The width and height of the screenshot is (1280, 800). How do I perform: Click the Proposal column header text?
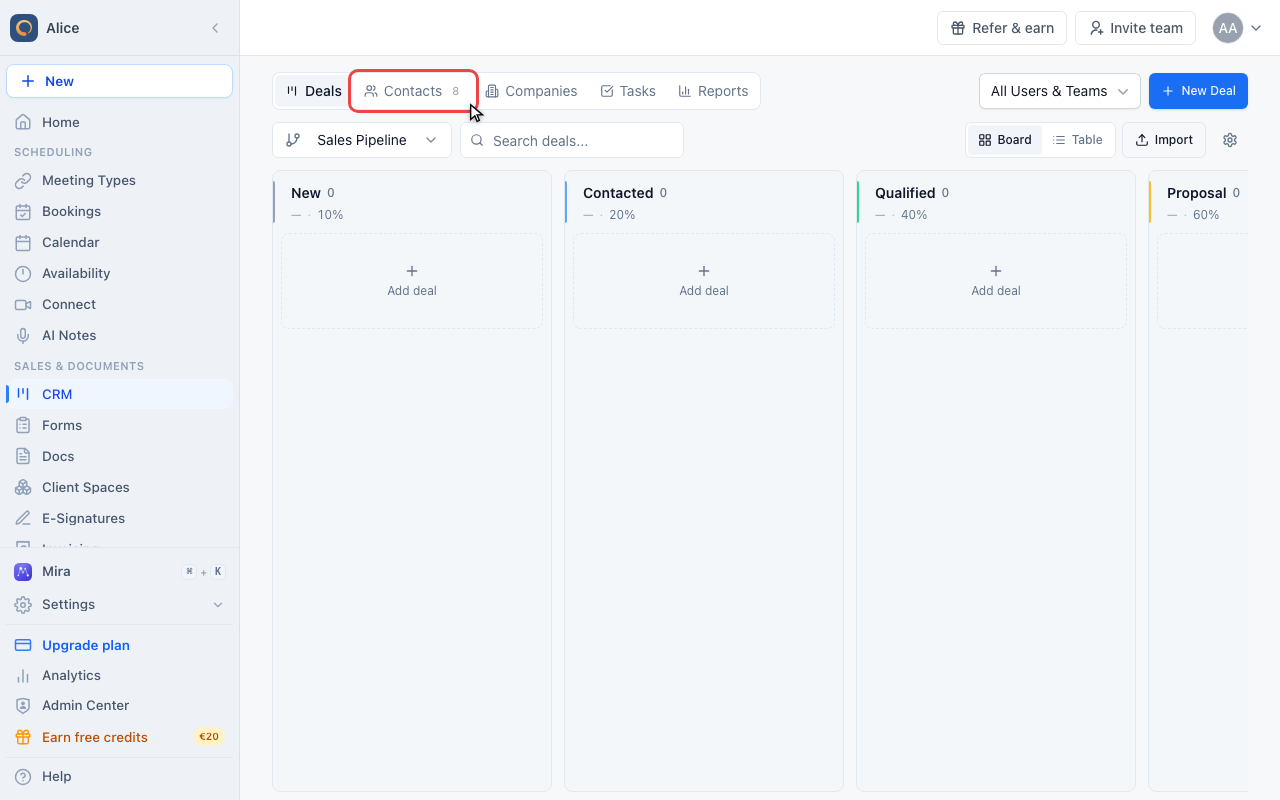1197,193
